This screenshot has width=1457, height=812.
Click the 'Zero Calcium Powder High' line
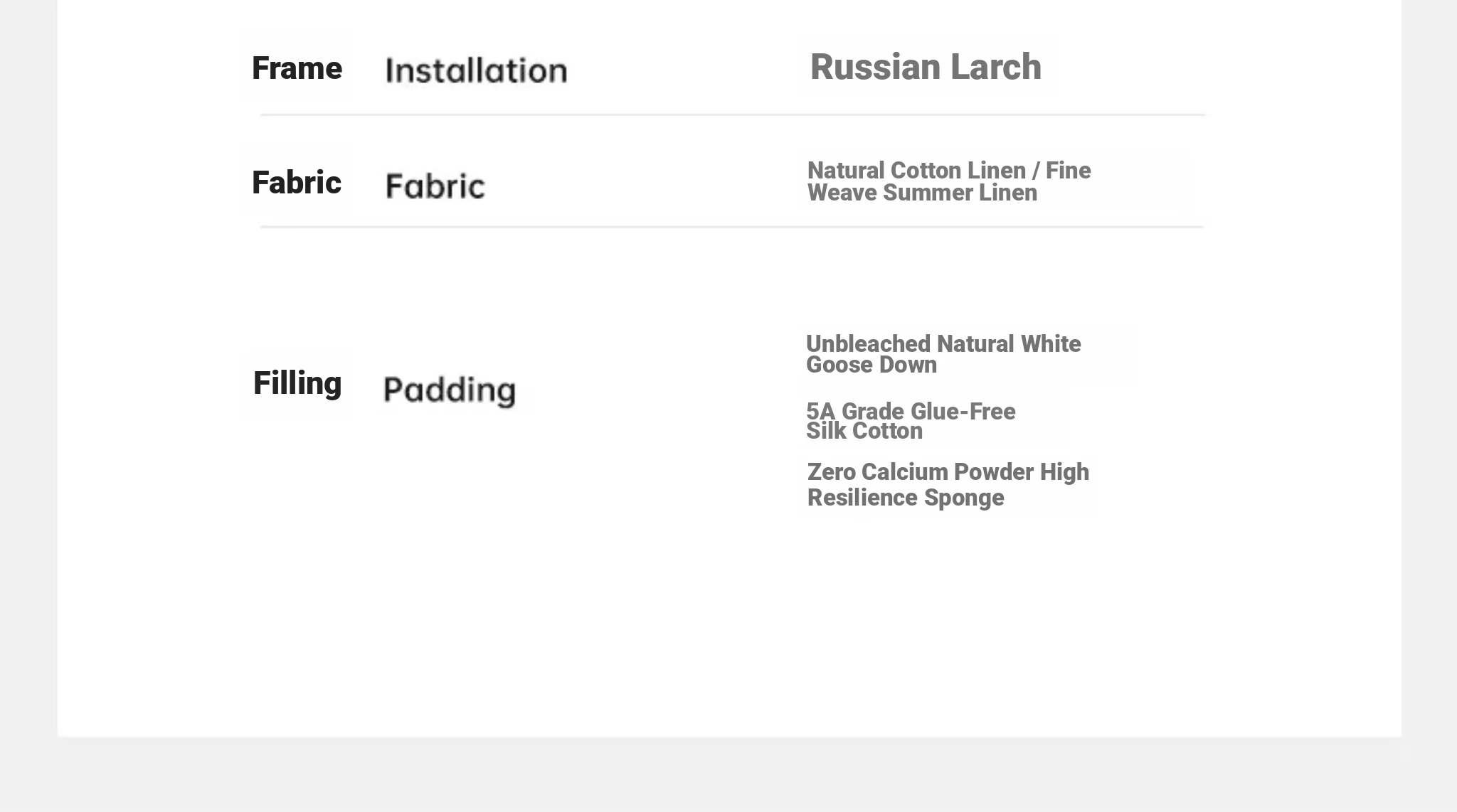tap(948, 472)
